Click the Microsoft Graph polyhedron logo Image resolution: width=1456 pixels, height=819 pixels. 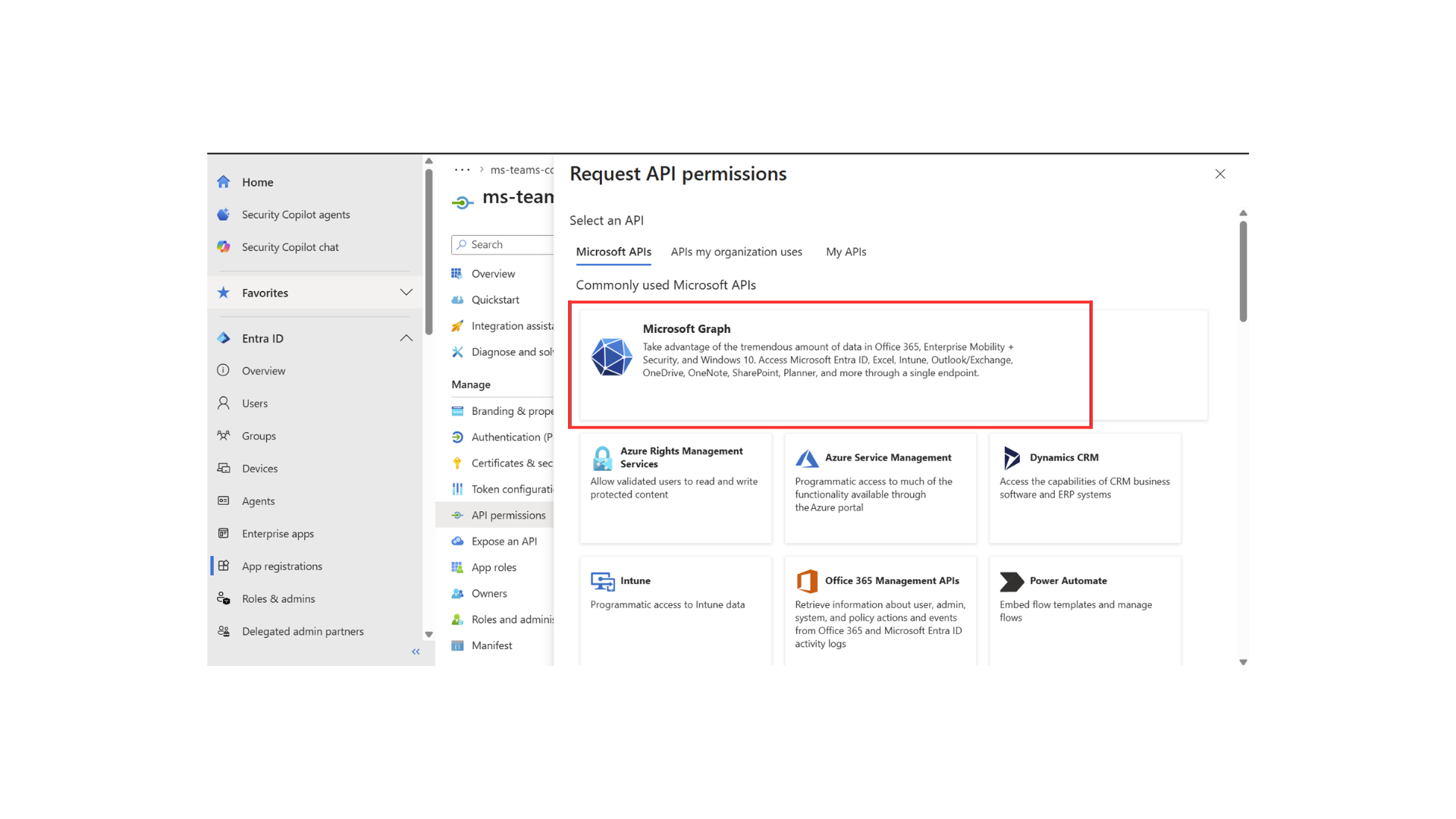point(612,357)
